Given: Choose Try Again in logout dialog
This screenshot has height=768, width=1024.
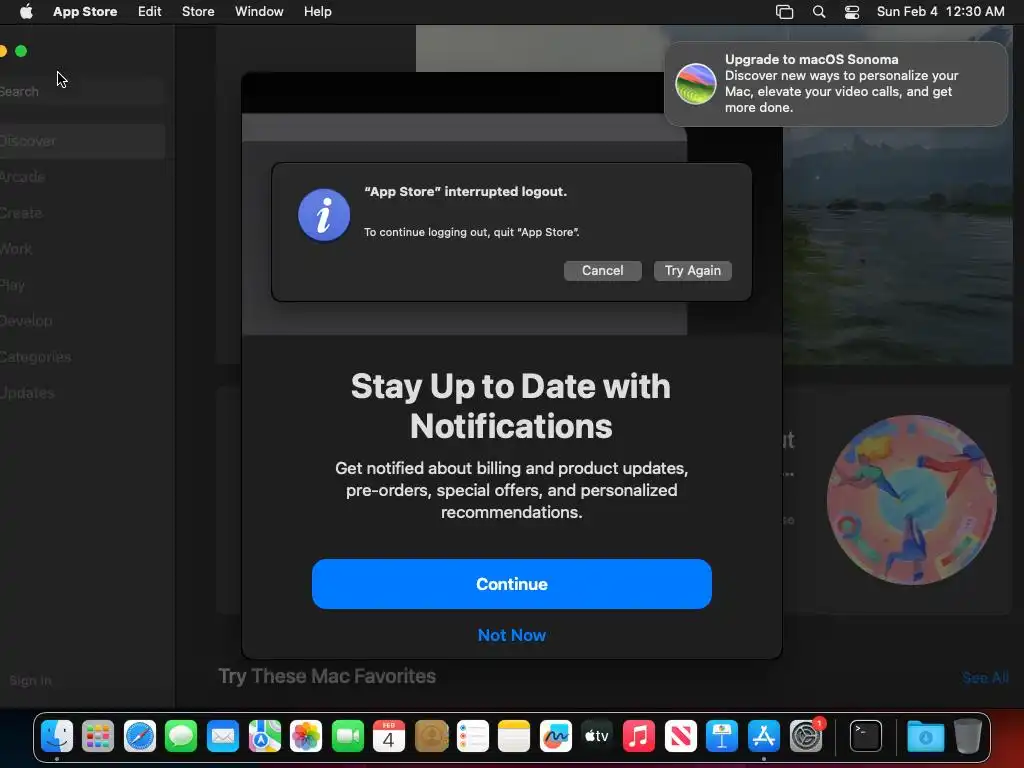Looking at the screenshot, I should point(692,270).
